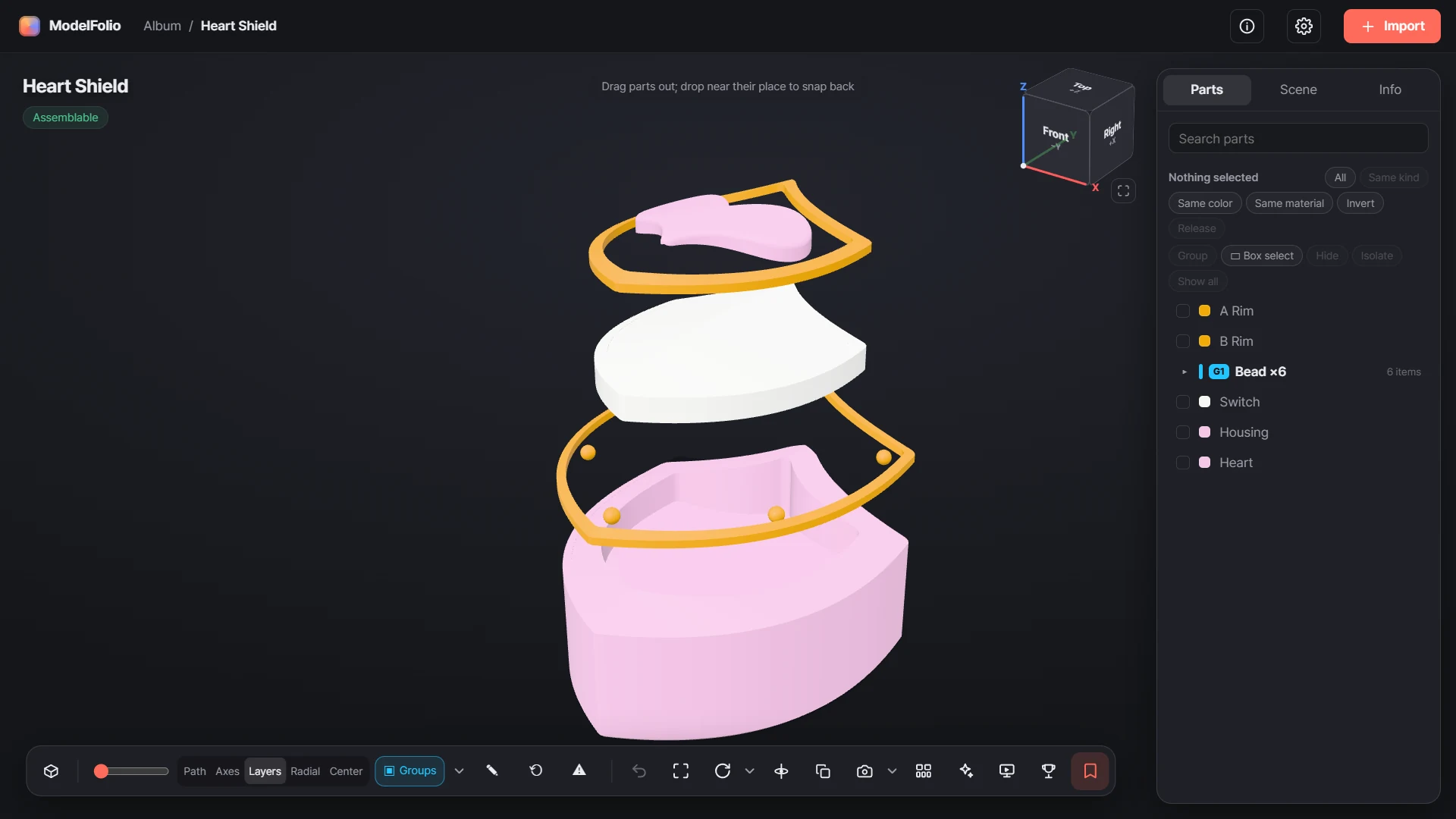
Task: Switch to the Scene tab
Action: tap(1298, 89)
